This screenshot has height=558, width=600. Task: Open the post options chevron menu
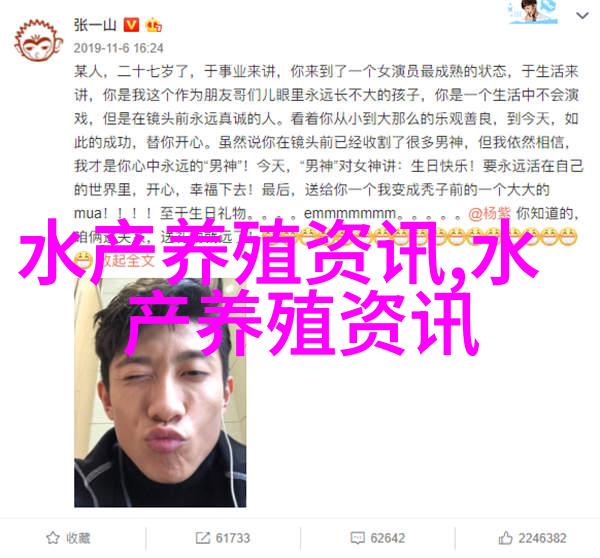coord(582,16)
